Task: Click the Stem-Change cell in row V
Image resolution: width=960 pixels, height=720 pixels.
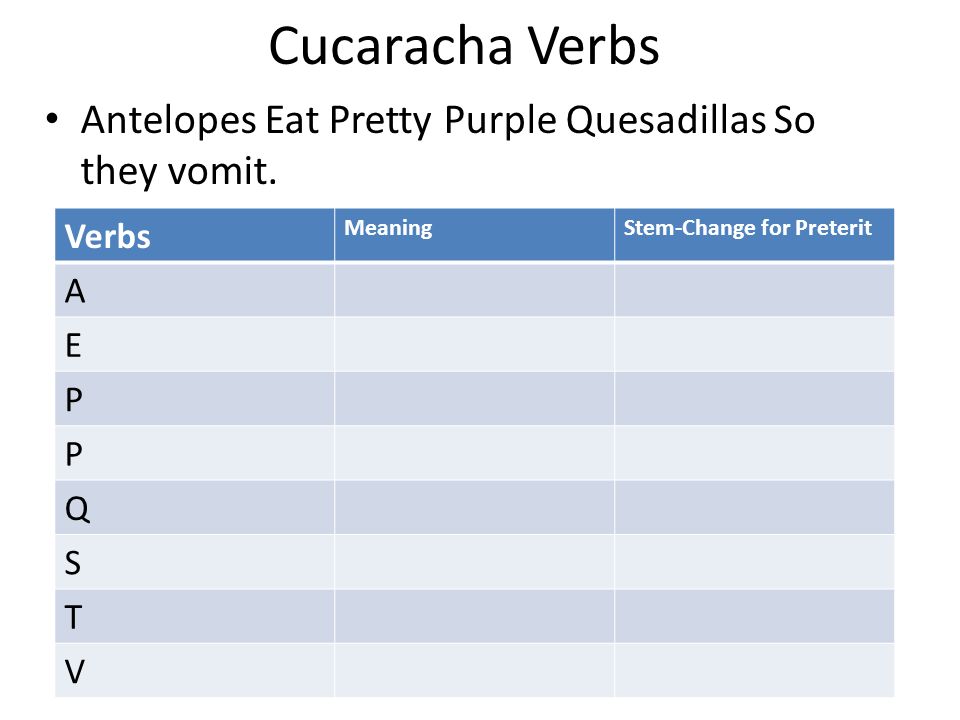Action: (x=754, y=670)
